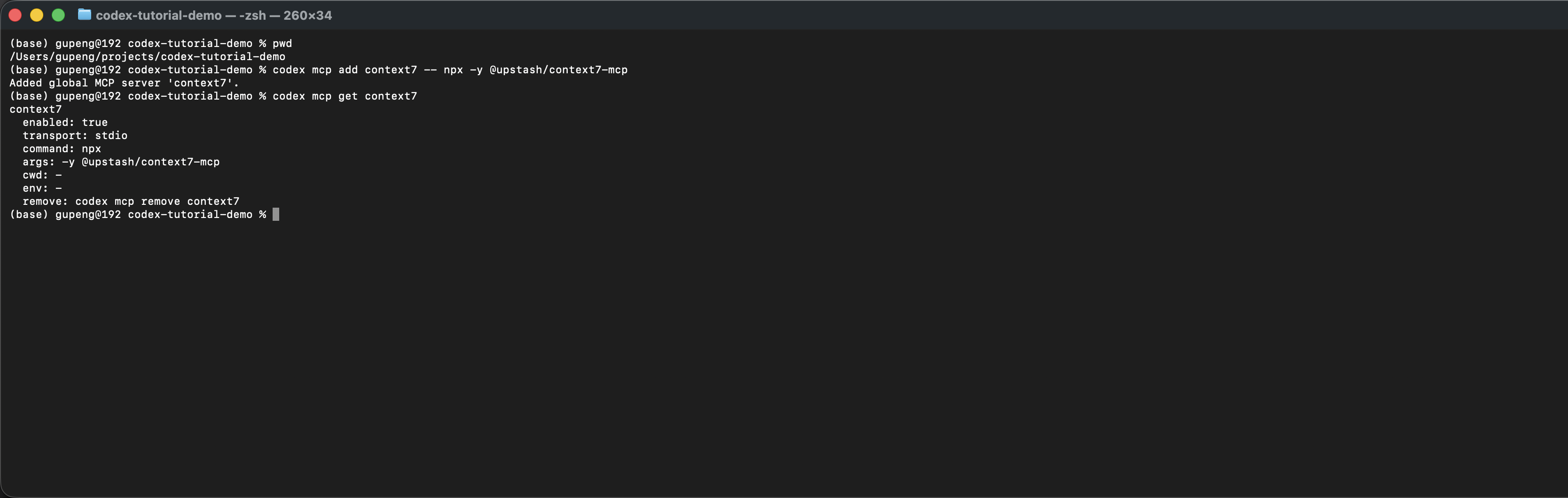Screen dimensions: 1568x498
Task: Click the 'cwd: -' line
Action: (x=42, y=175)
